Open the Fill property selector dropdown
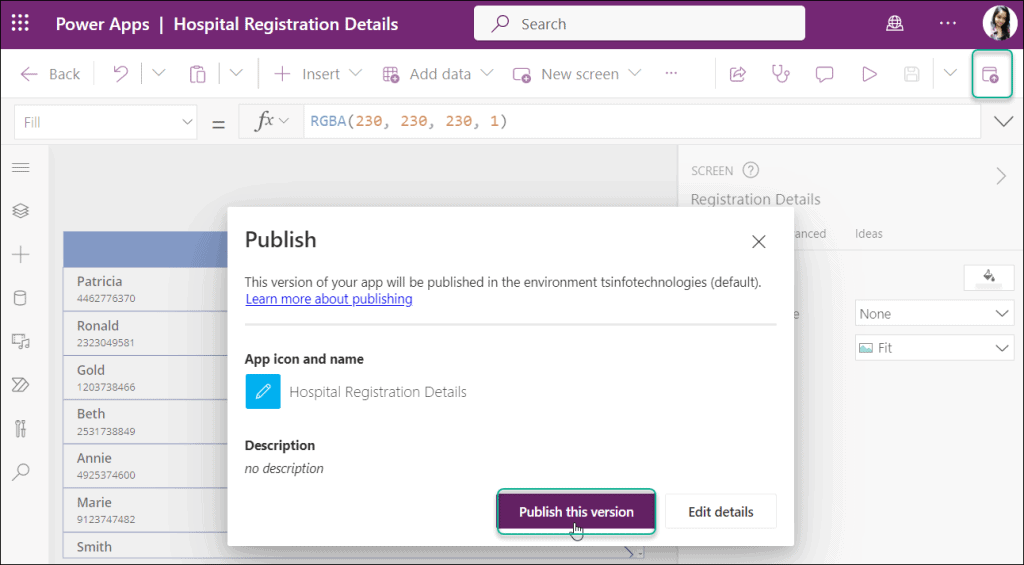Image resolution: width=1024 pixels, height=565 pixels. pos(105,122)
